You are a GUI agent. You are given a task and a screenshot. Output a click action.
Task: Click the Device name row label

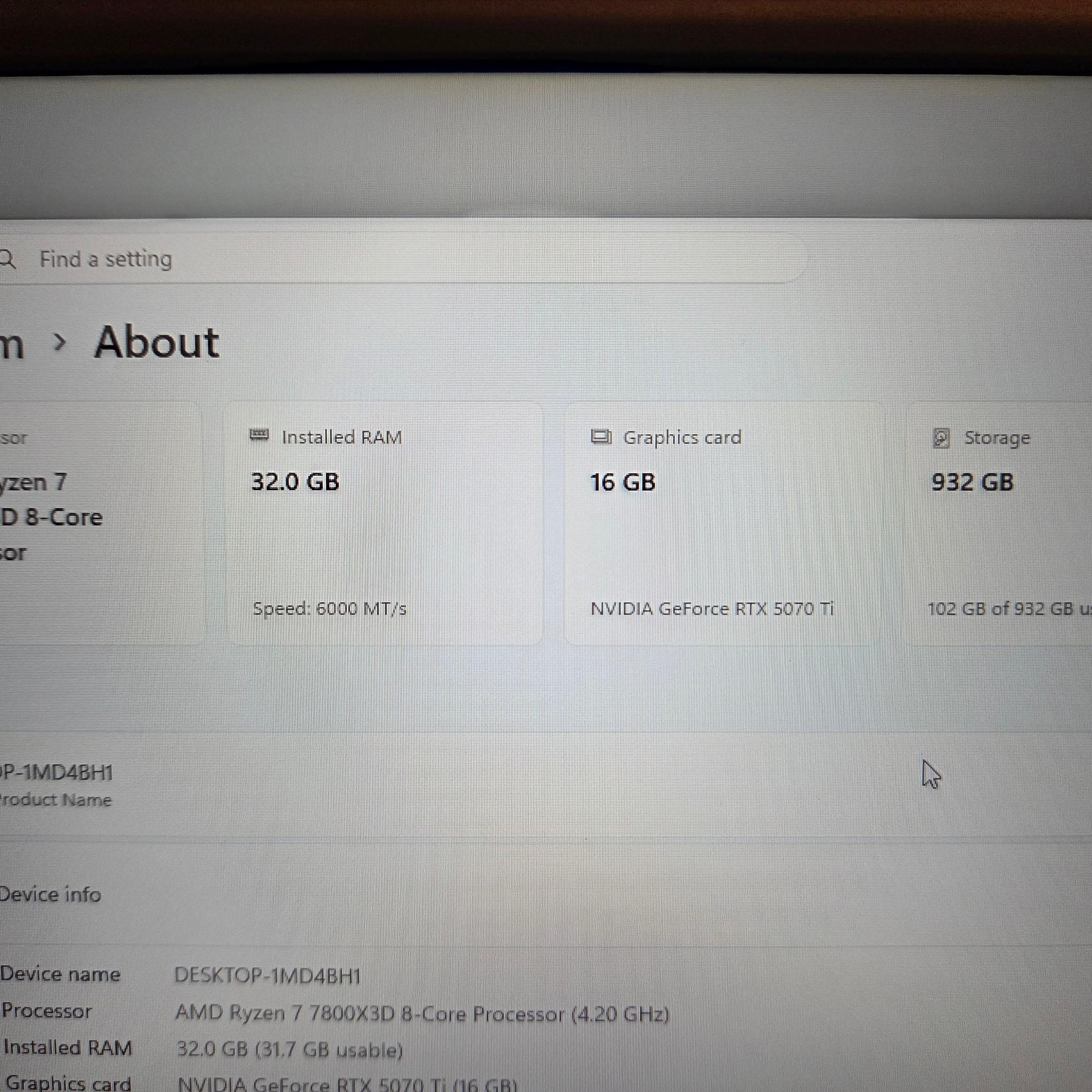click(60, 975)
